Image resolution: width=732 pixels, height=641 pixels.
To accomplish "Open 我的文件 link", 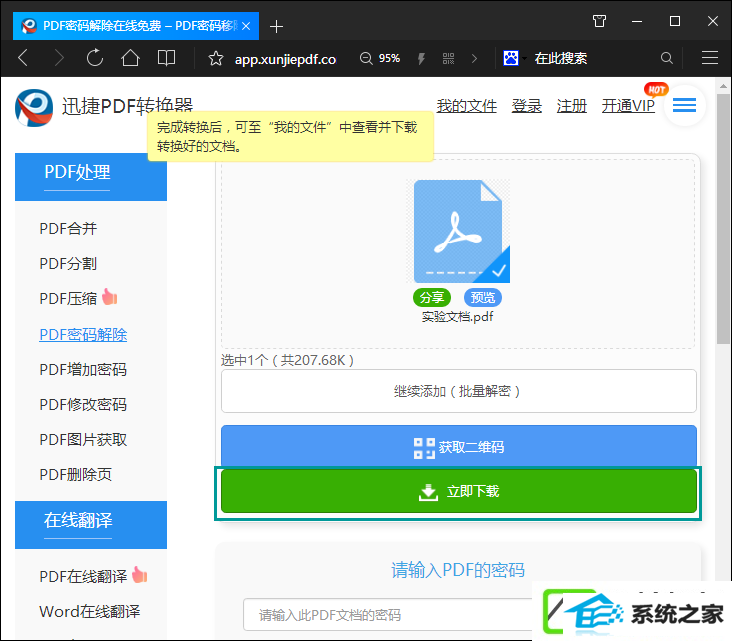I will [x=466, y=106].
